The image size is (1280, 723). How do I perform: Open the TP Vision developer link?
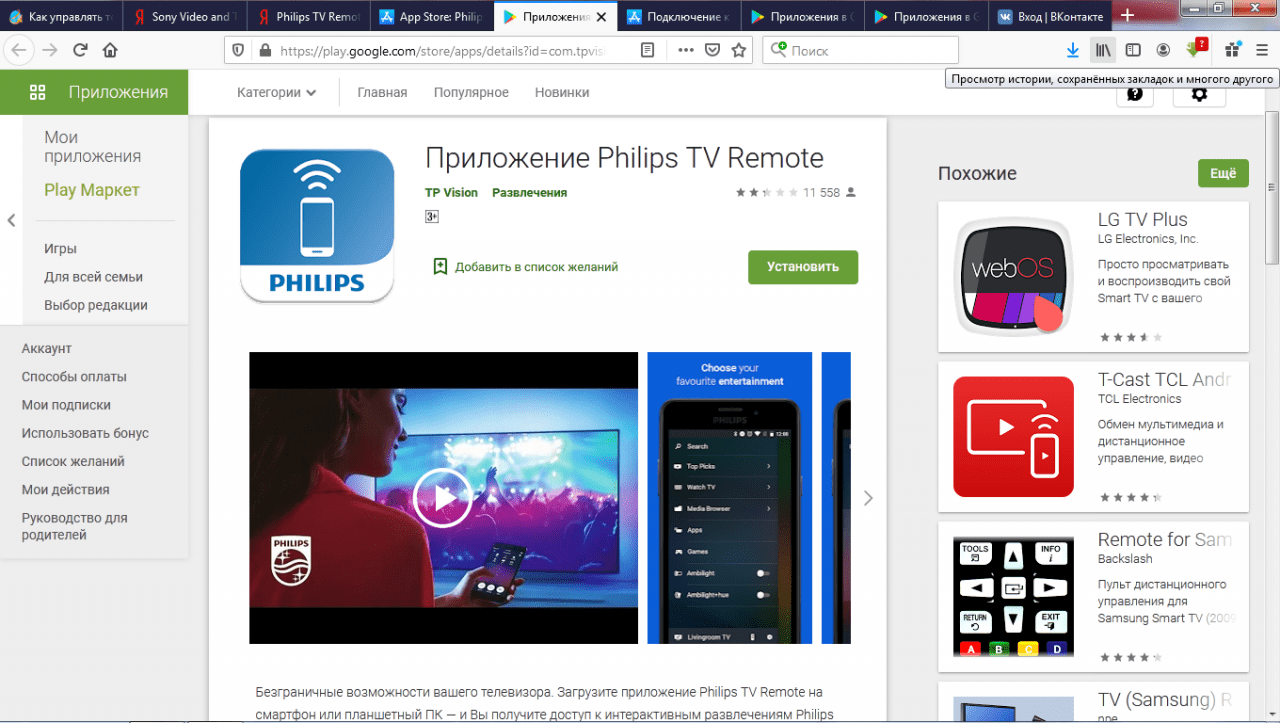451,192
